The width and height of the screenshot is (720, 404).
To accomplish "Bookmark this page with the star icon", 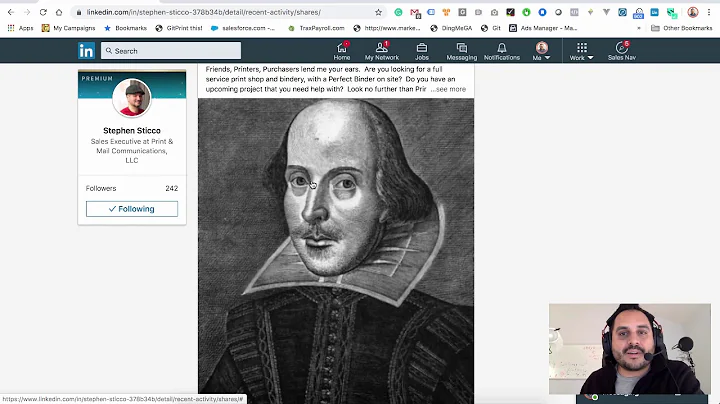I will (x=378, y=12).
